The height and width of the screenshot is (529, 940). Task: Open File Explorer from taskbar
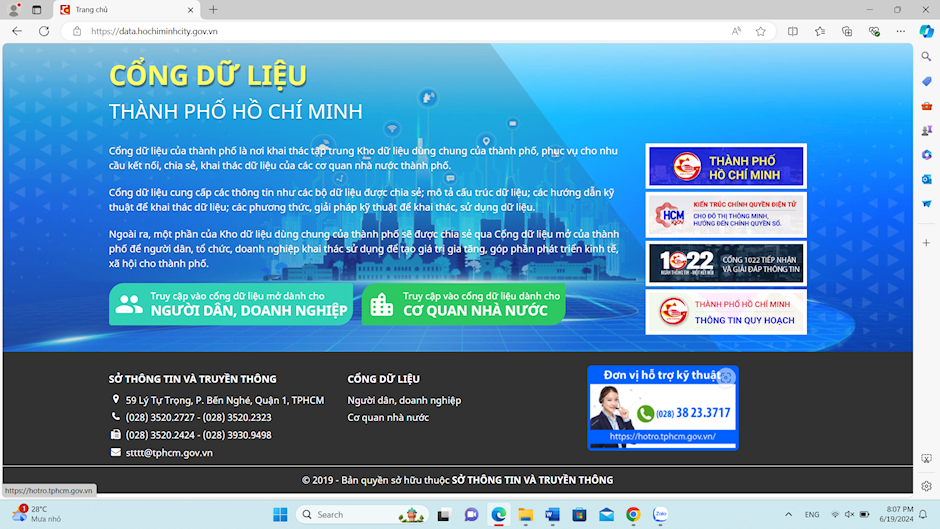click(x=525, y=515)
